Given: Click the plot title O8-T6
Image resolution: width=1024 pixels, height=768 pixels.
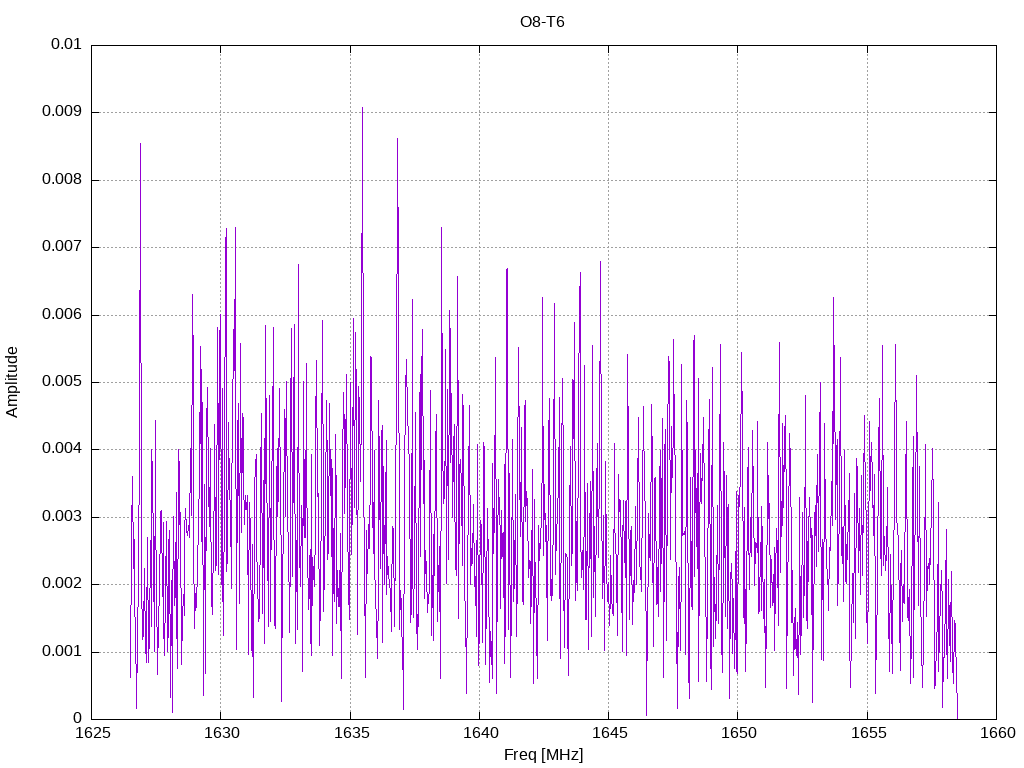Looking at the screenshot, I should tap(542, 22).
